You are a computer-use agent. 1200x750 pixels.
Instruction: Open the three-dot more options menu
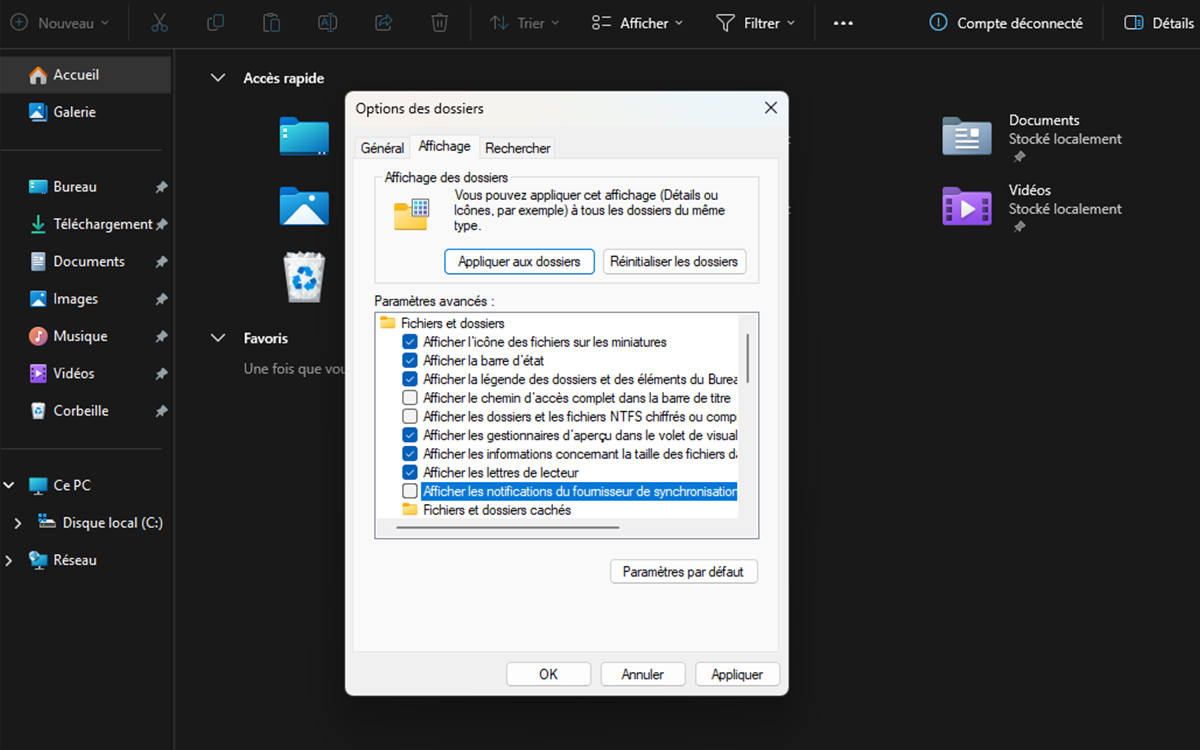[x=843, y=23]
